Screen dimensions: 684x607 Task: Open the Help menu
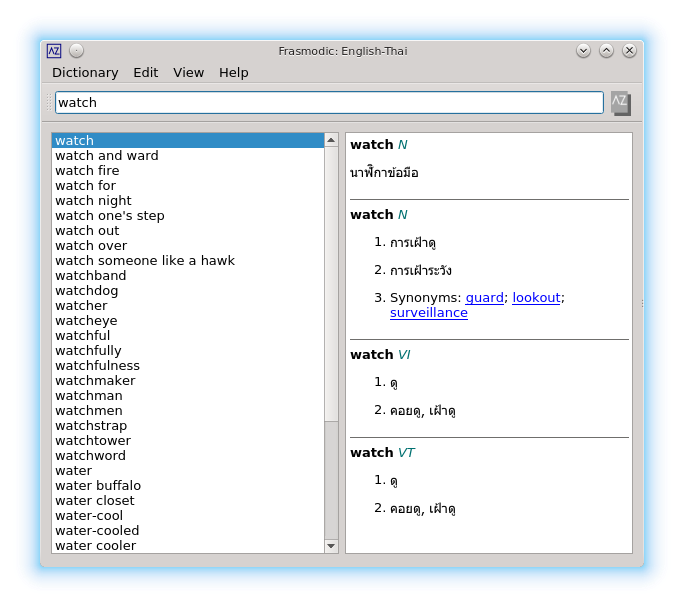point(233,73)
